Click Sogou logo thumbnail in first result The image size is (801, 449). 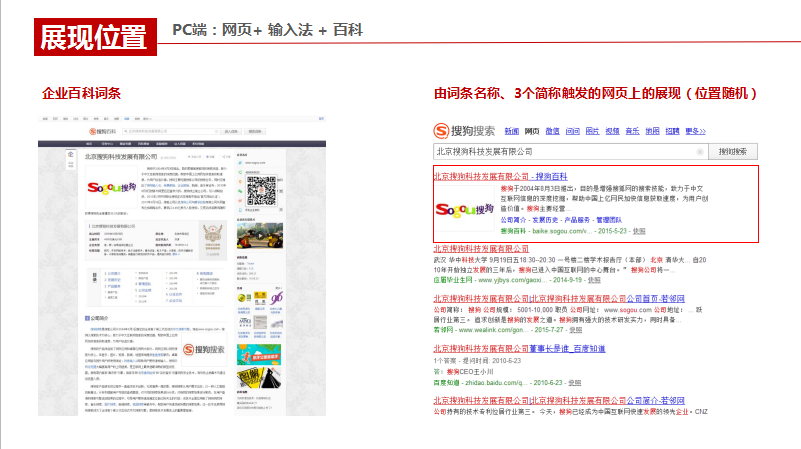pos(464,209)
